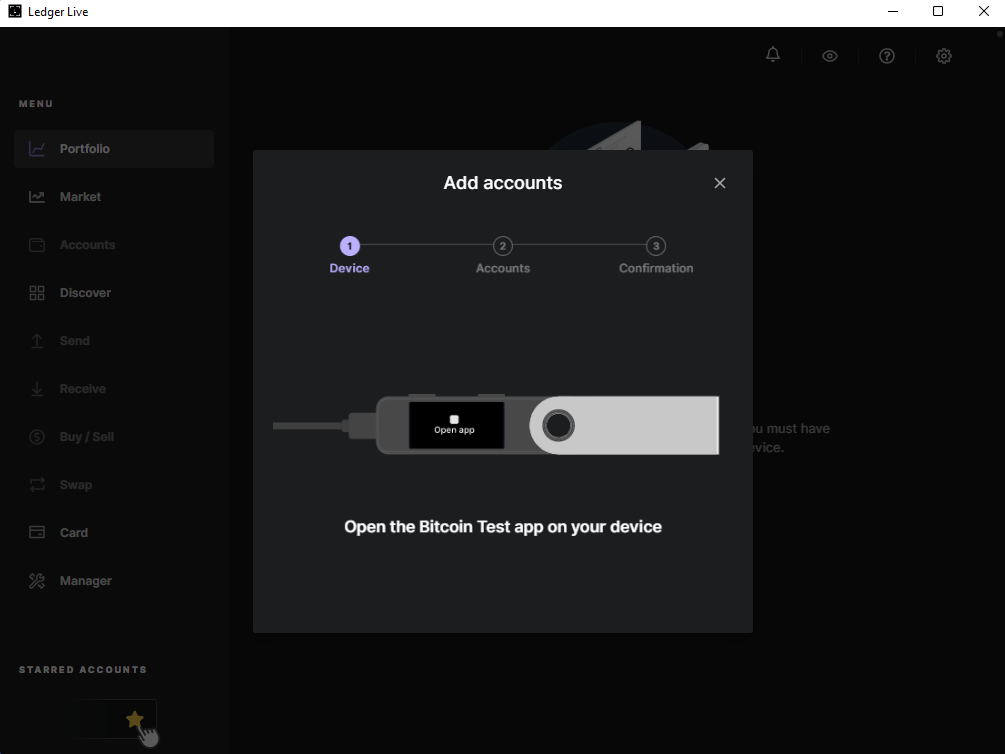This screenshot has height=754, width=1005.
Task: Click the Device step 1 indicator
Action: click(349, 246)
